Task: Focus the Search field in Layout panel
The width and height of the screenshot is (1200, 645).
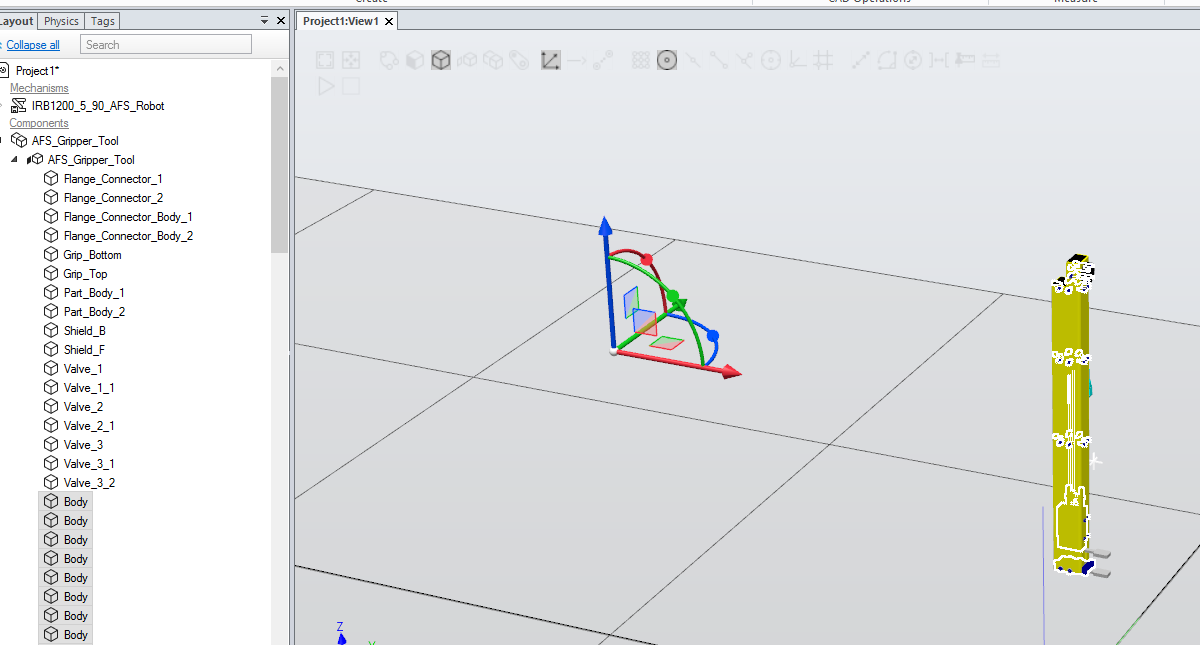Action: [x=166, y=45]
